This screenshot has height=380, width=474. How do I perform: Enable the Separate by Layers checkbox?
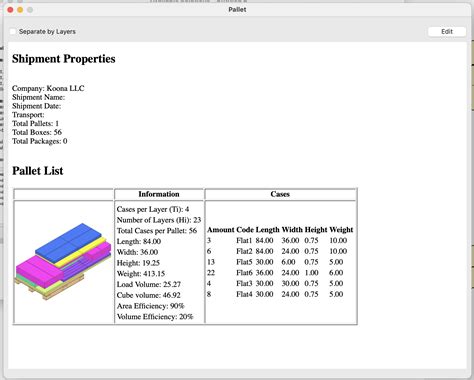(13, 32)
